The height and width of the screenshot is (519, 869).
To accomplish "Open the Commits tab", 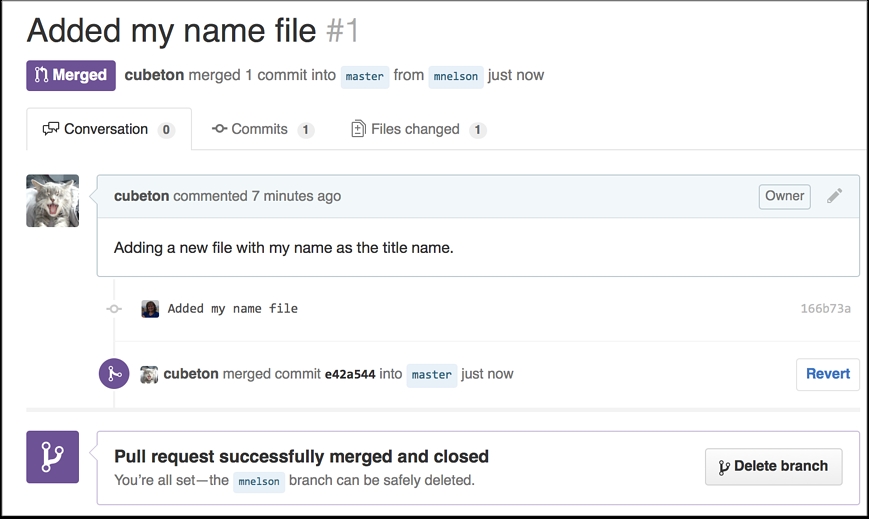I will point(263,129).
